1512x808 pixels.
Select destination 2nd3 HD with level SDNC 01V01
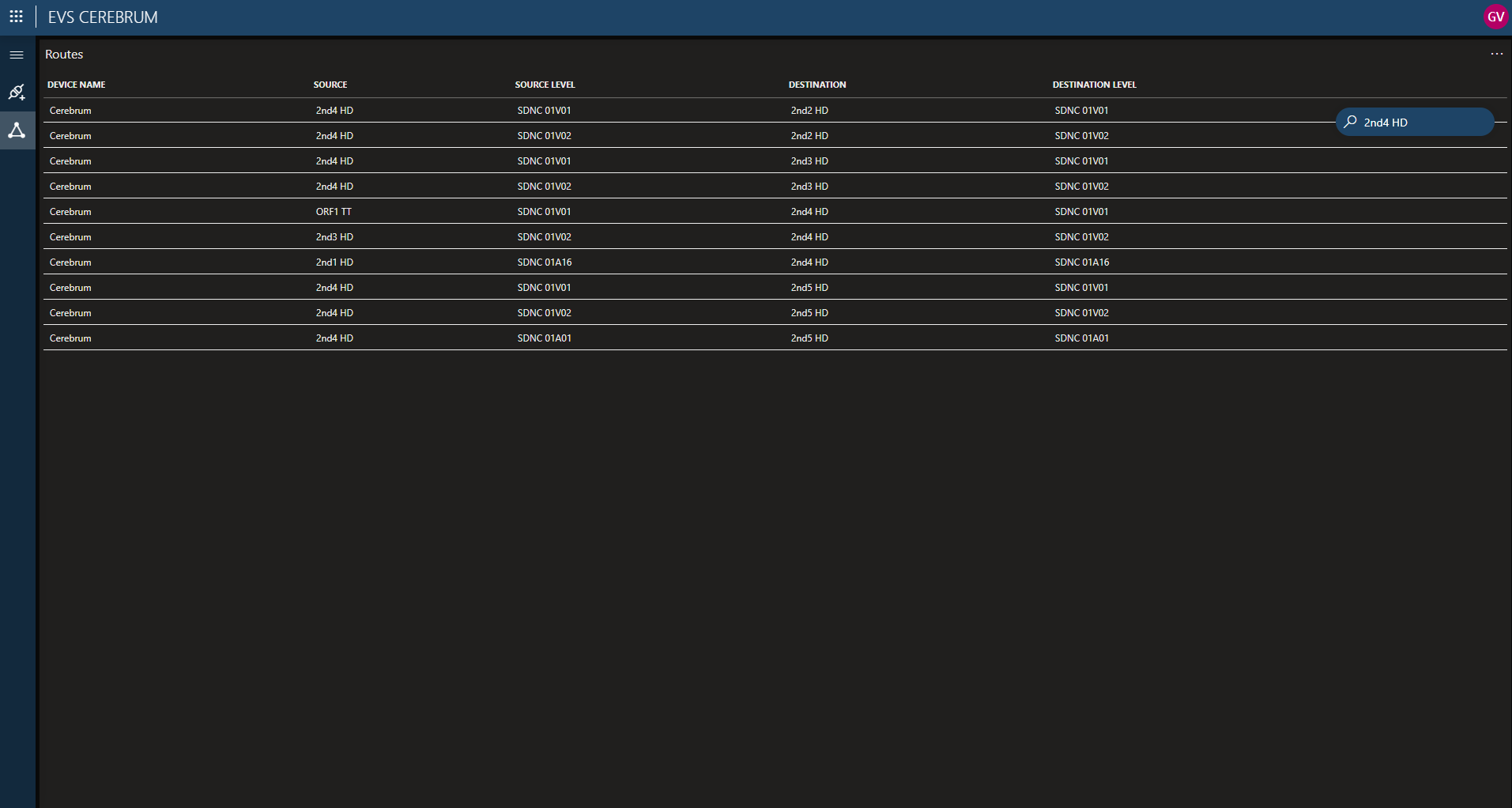click(809, 161)
